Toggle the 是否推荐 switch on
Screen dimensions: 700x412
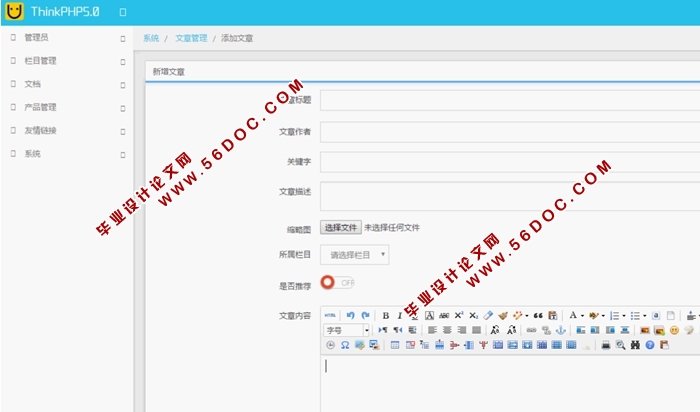click(337, 283)
